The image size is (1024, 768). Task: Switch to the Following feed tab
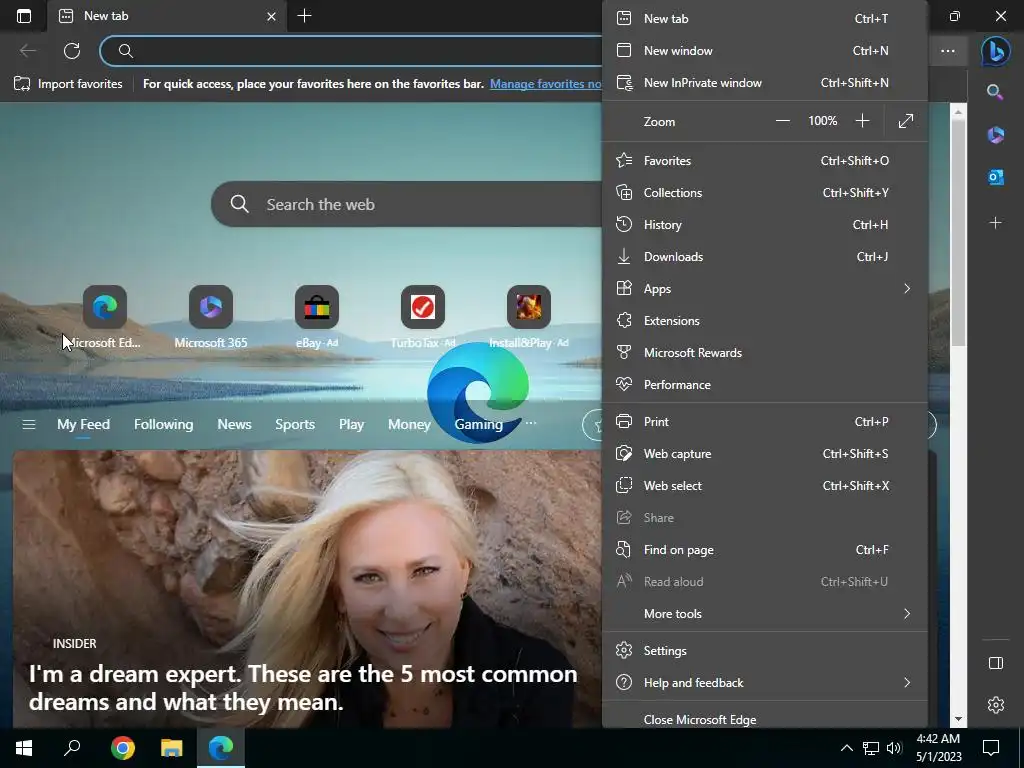tap(163, 424)
